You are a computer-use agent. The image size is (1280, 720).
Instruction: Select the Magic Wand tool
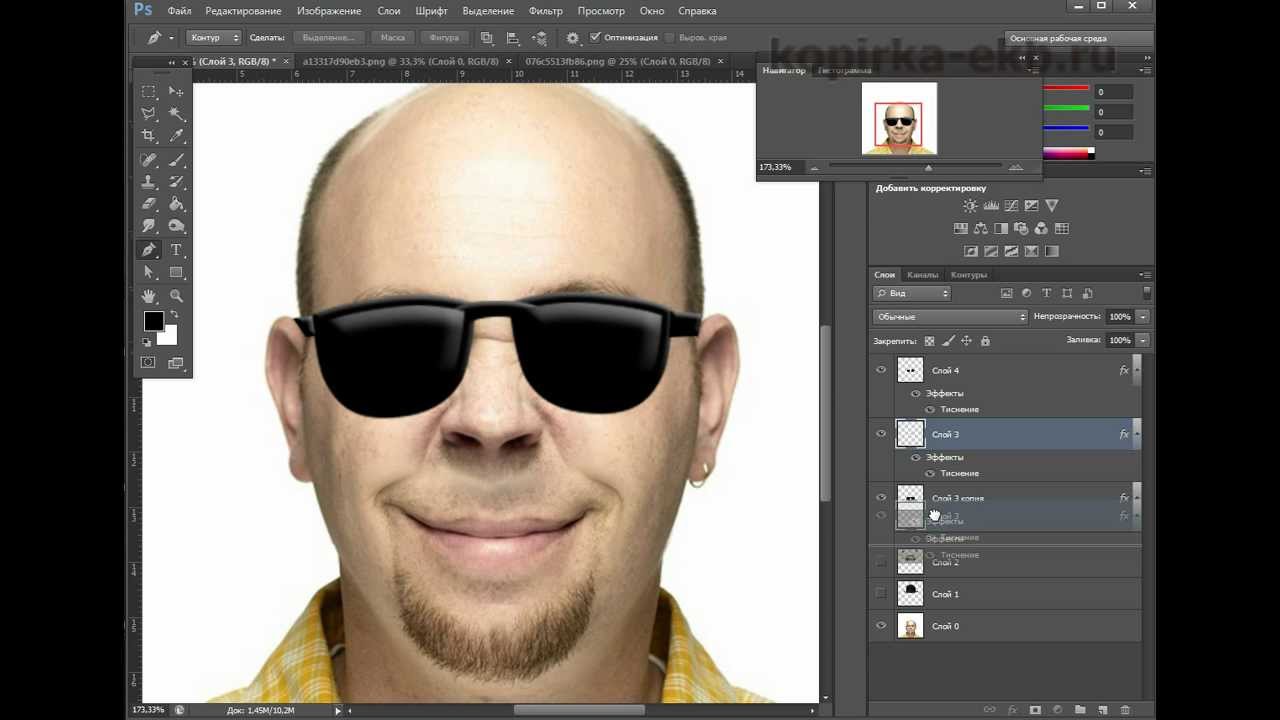177,113
